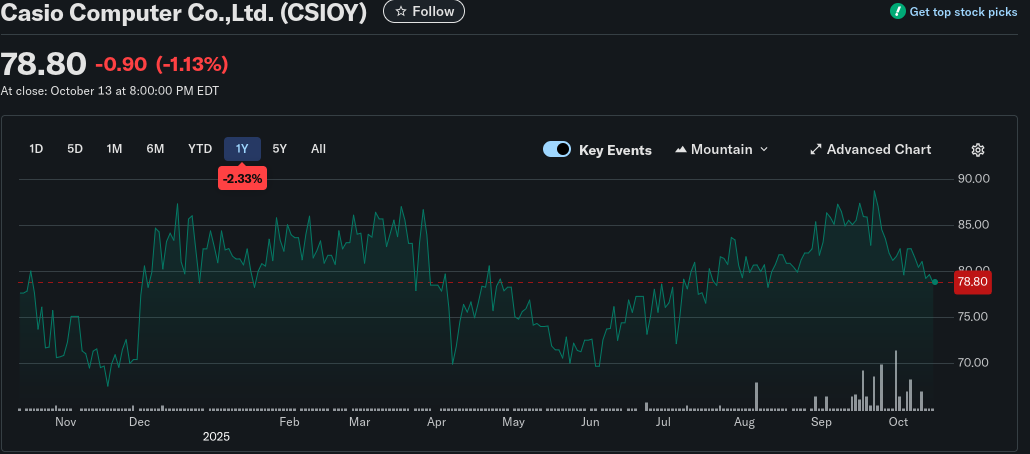Click the star icon in Follow button
The width and height of the screenshot is (1030, 454).
(x=401, y=12)
